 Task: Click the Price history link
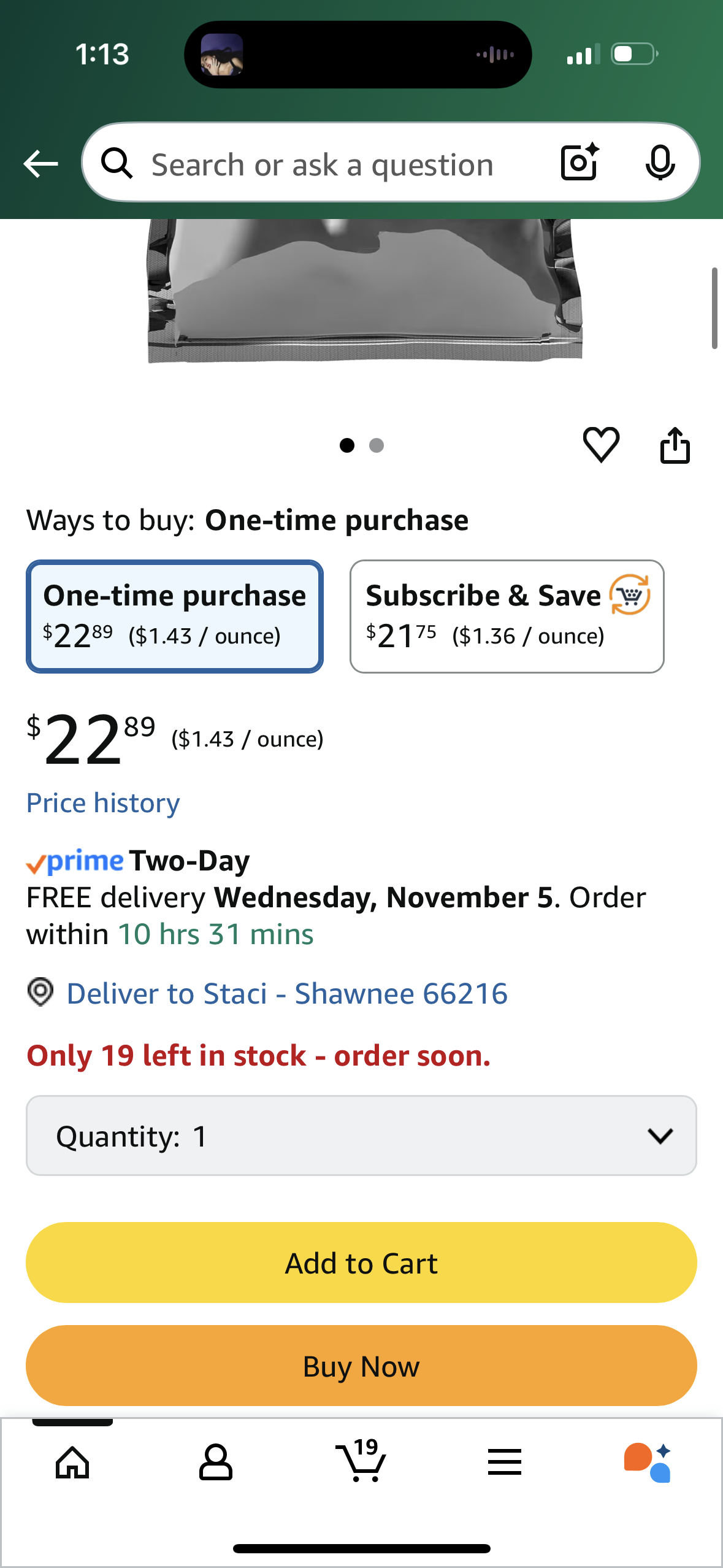[103, 803]
